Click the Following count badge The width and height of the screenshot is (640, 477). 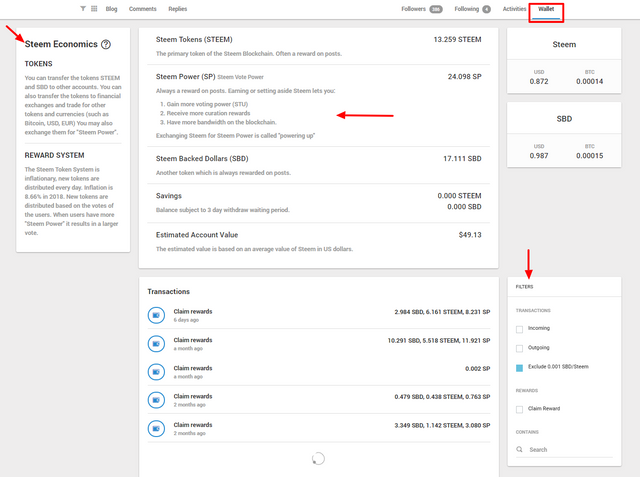click(487, 9)
